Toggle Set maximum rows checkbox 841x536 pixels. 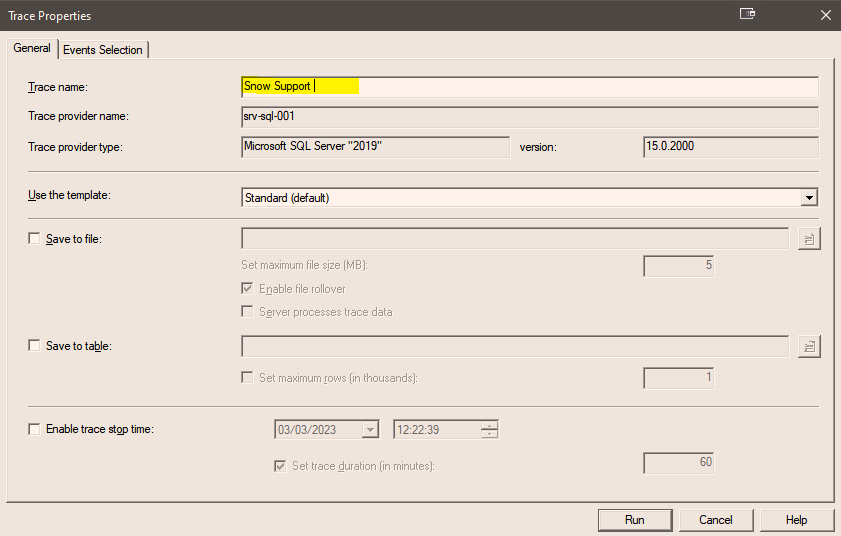247,378
